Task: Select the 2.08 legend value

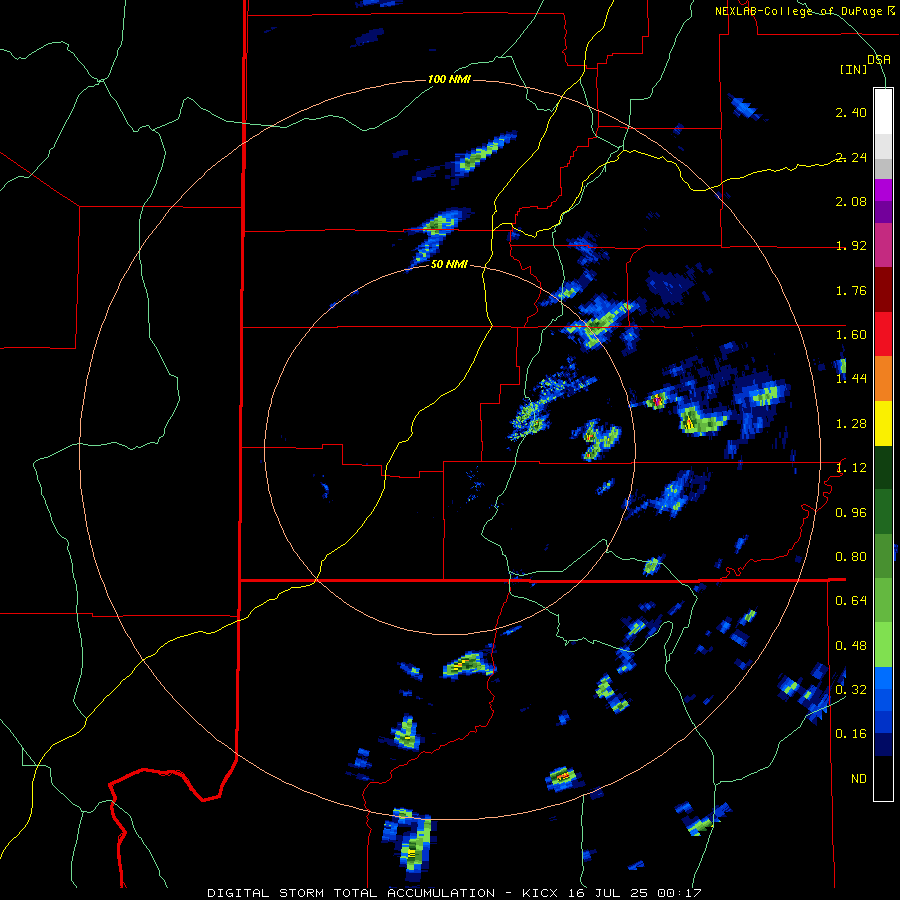Action: [x=851, y=201]
